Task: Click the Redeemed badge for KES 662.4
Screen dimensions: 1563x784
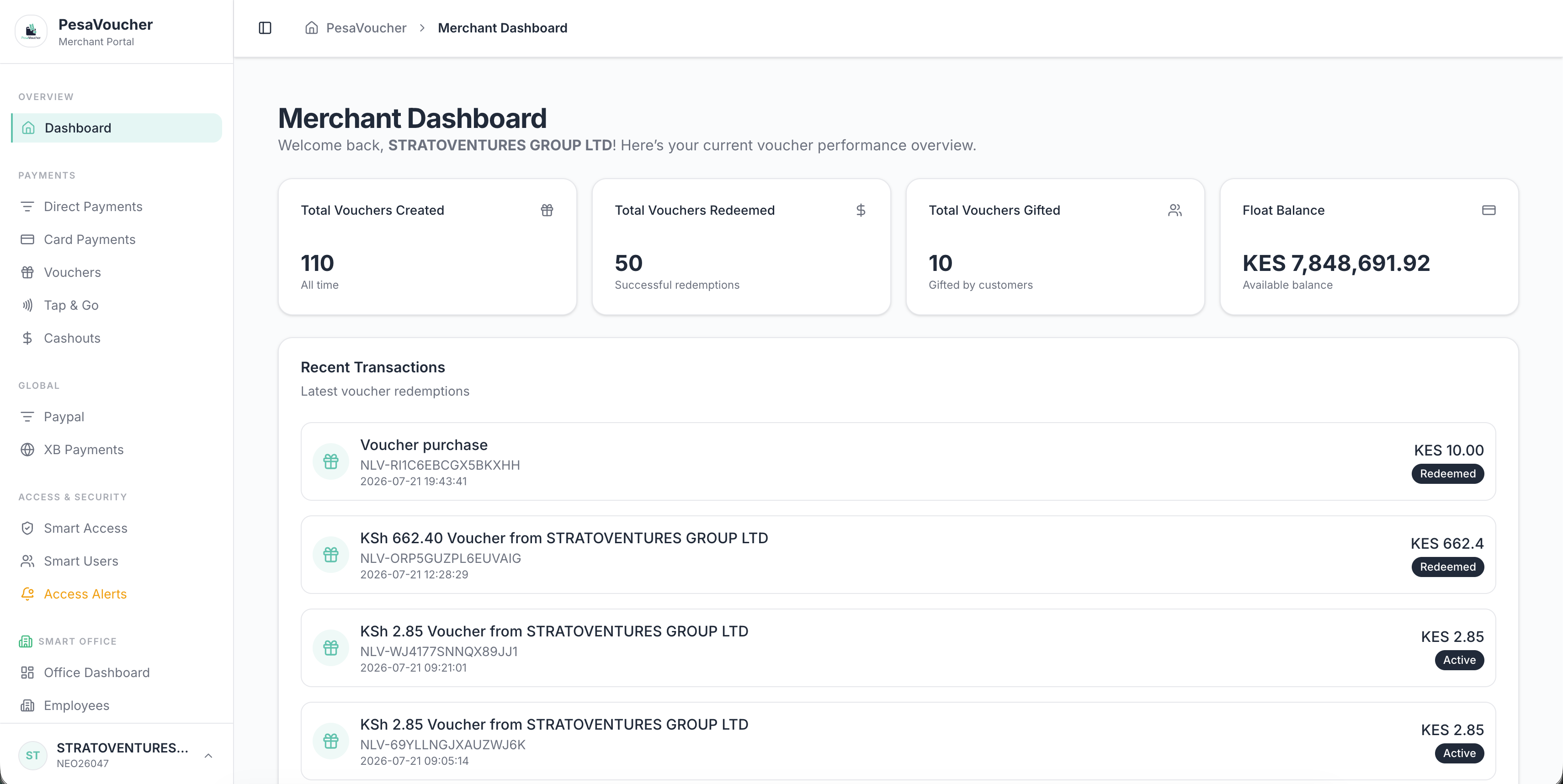Action: [1448, 567]
